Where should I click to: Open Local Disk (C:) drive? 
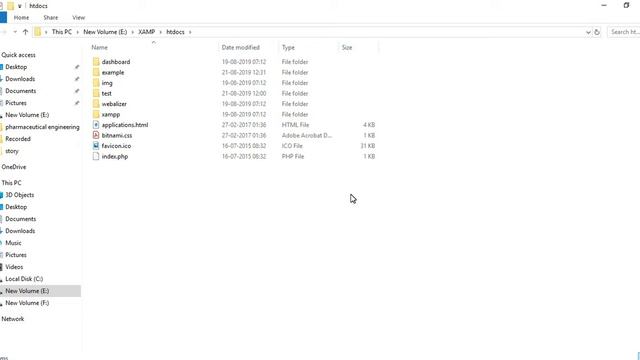[x=24, y=279]
